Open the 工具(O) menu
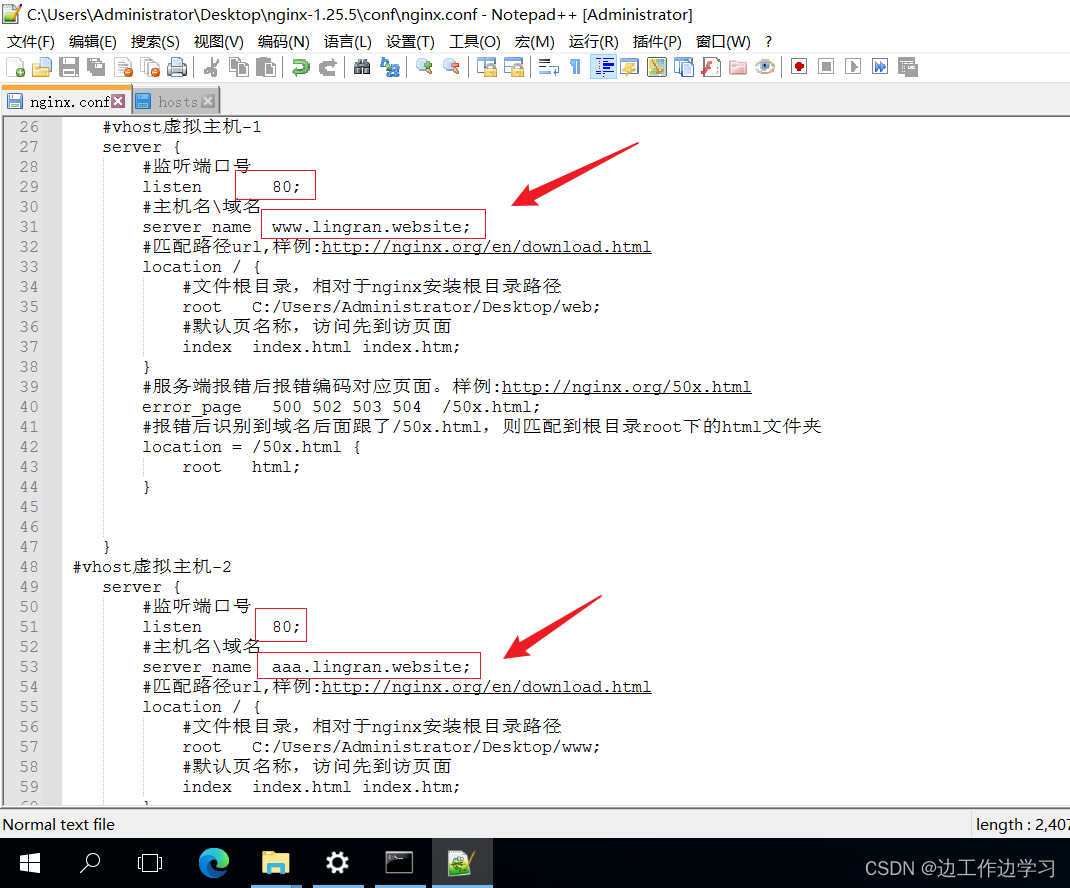 (474, 42)
